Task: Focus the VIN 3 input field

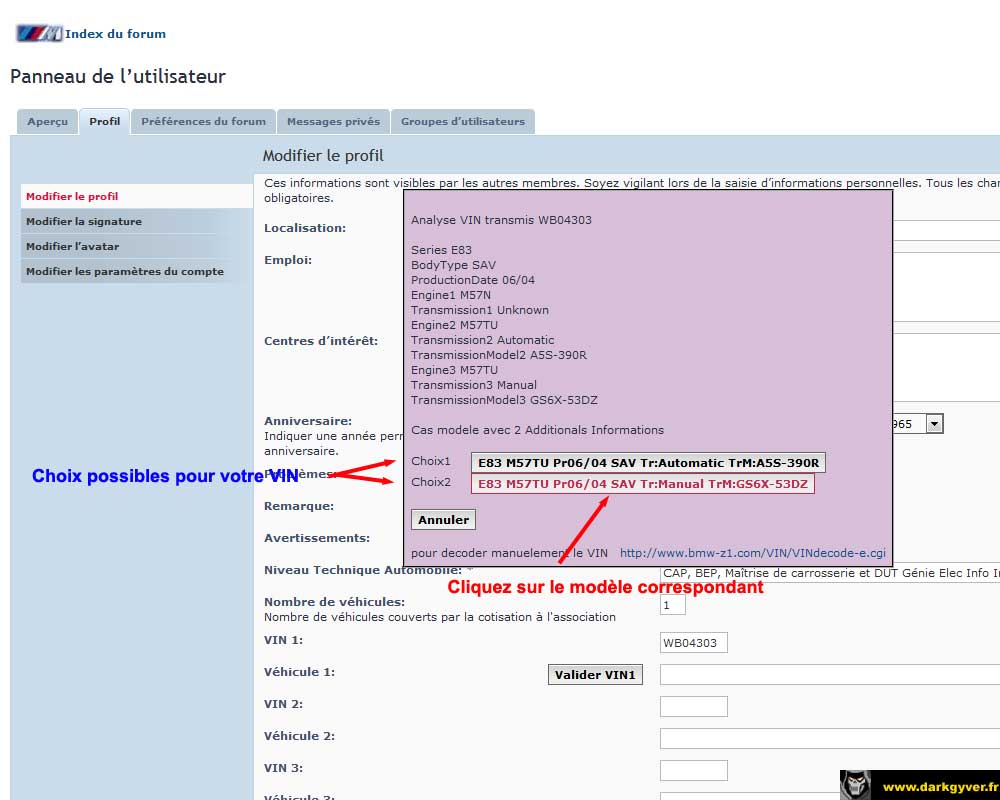Action: pos(693,770)
